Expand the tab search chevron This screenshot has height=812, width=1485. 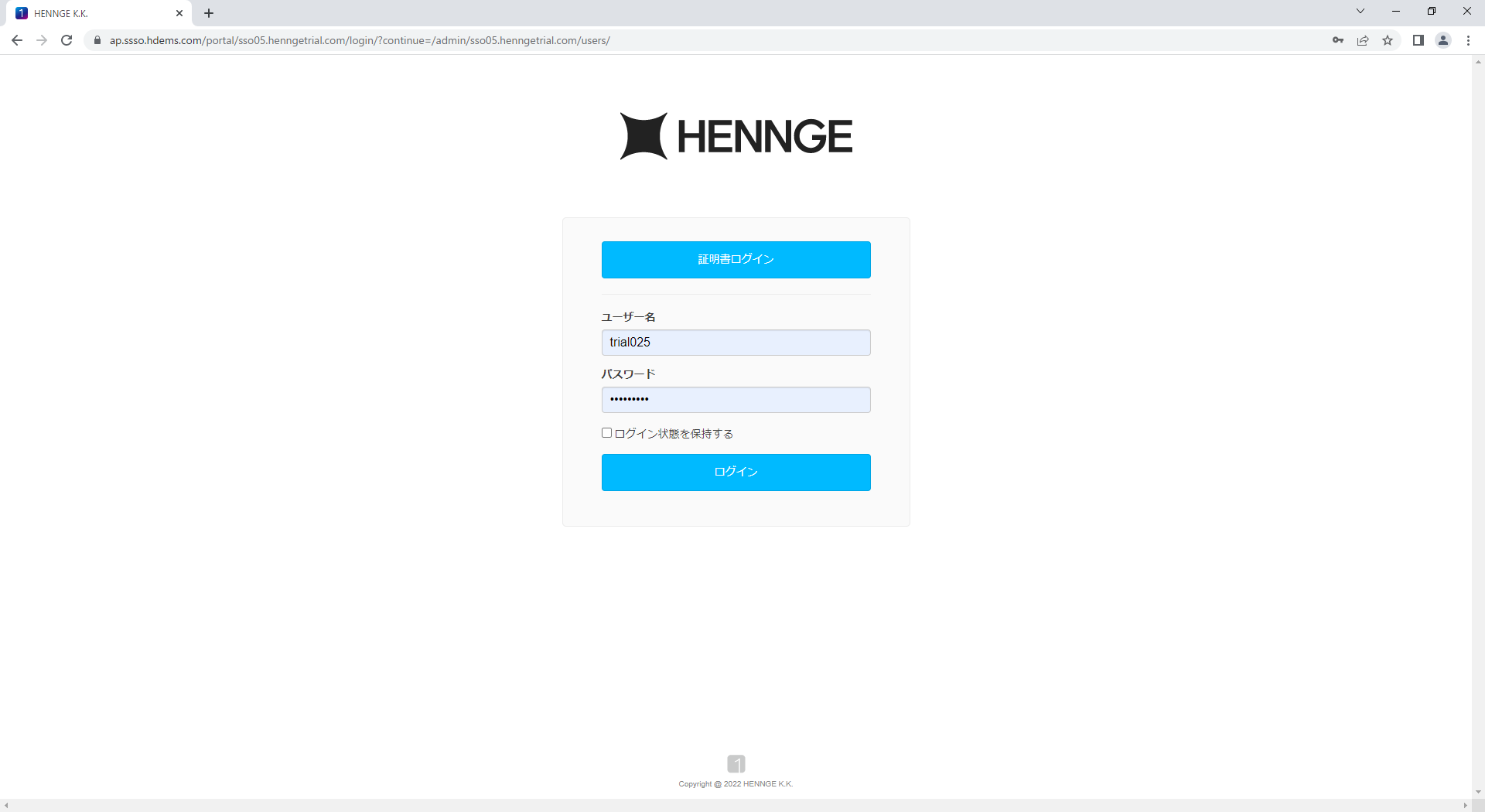click(x=1360, y=12)
